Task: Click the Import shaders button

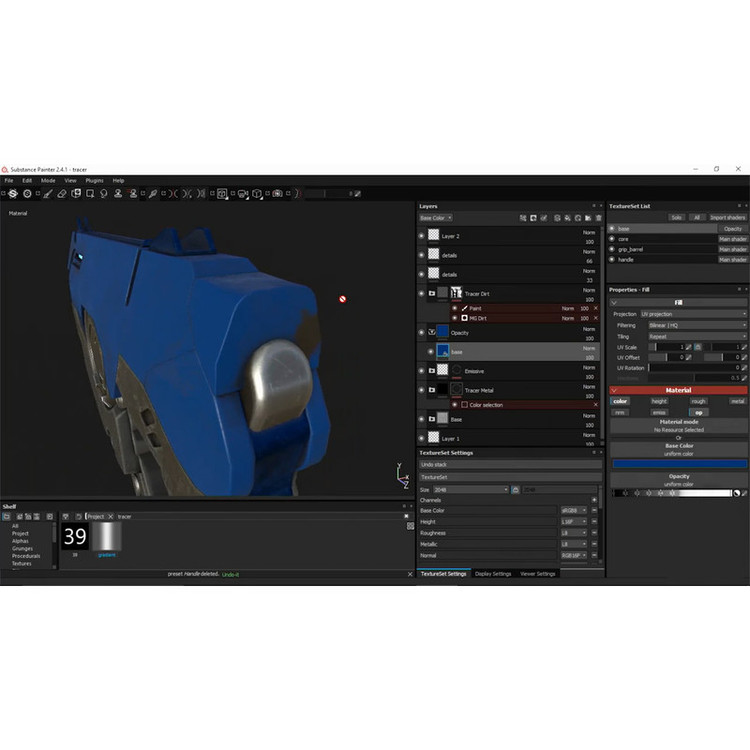Action: [728, 217]
